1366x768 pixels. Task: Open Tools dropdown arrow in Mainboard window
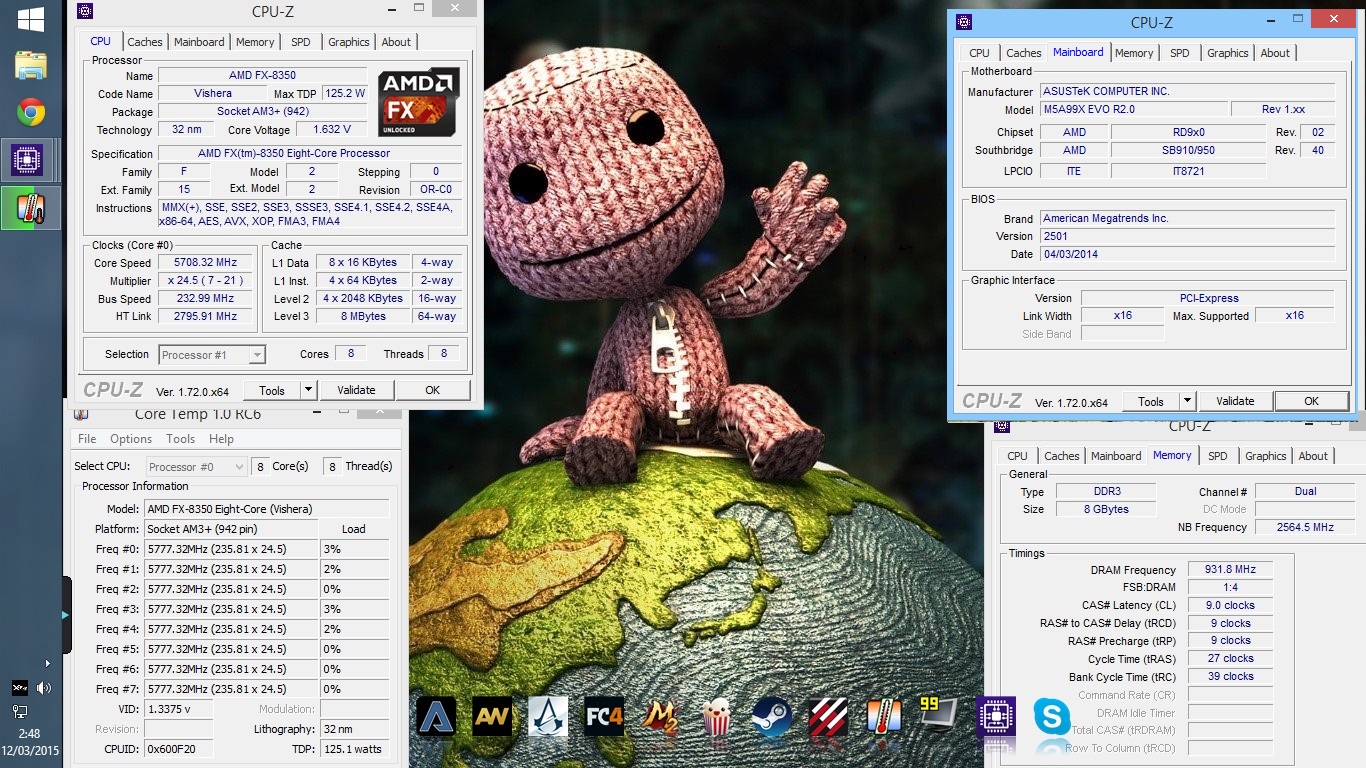(x=1187, y=401)
